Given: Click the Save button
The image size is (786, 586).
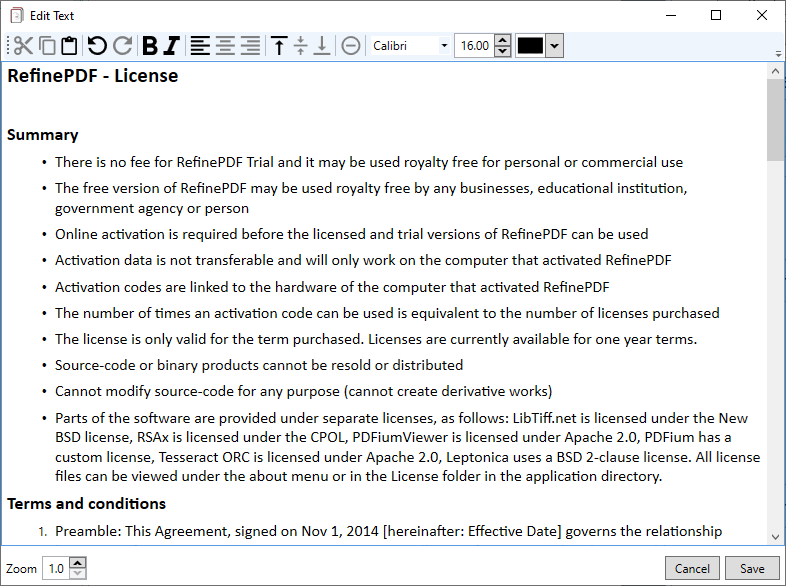Looking at the screenshot, I should click(752, 568).
